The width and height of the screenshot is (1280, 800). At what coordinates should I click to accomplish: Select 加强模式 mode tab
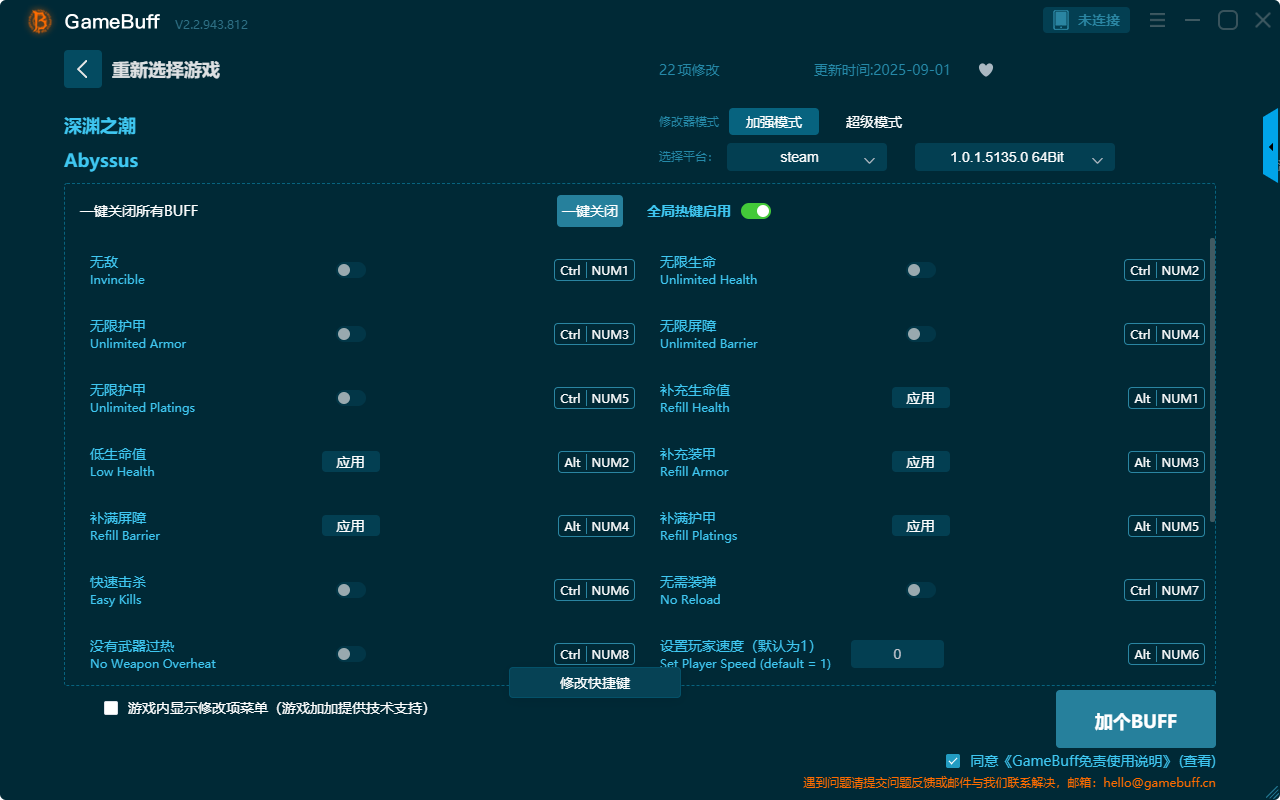(x=774, y=122)
